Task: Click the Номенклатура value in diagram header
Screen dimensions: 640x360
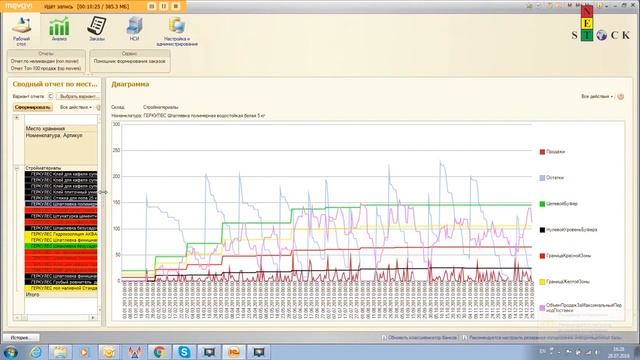Action: tap(204, 116)
